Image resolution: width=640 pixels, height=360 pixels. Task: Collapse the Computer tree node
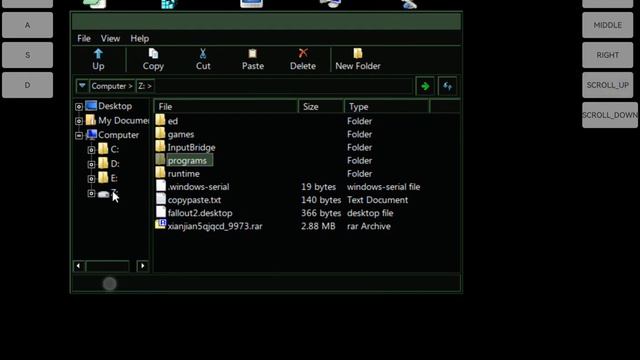(79, 136)
